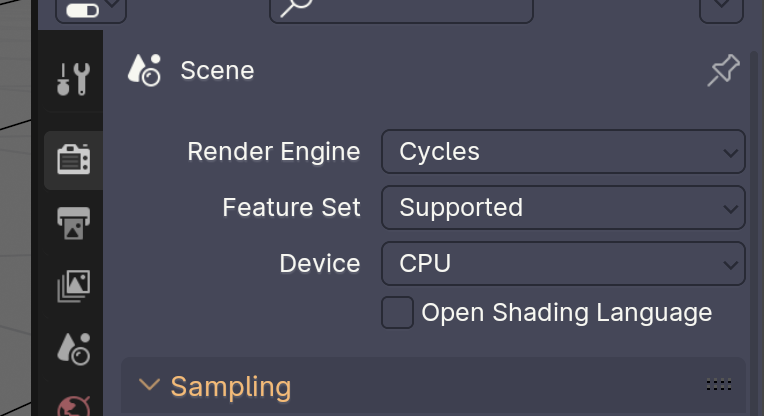The image size is (764, 416).
Task: Click the Scene datablock icon in header
Action: pos(145,71)
